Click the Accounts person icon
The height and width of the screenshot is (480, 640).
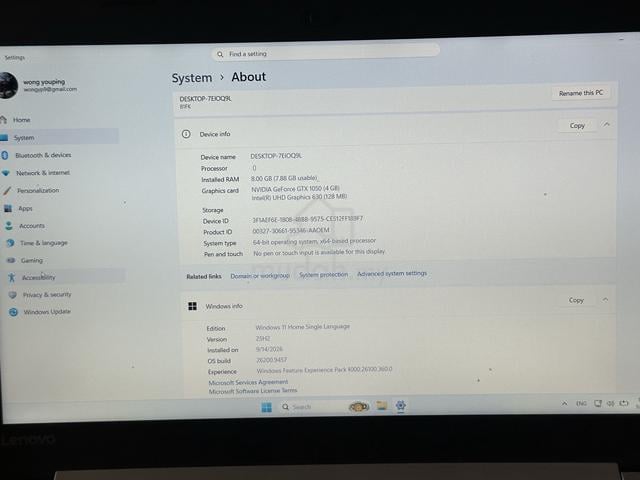(9, 225)
